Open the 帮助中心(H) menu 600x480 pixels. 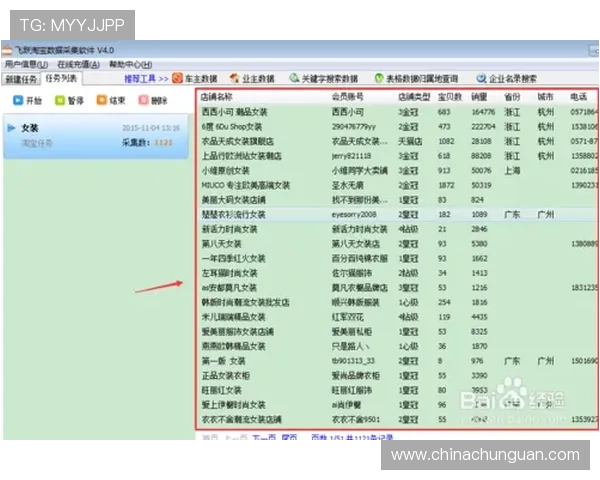click(130, 64)
